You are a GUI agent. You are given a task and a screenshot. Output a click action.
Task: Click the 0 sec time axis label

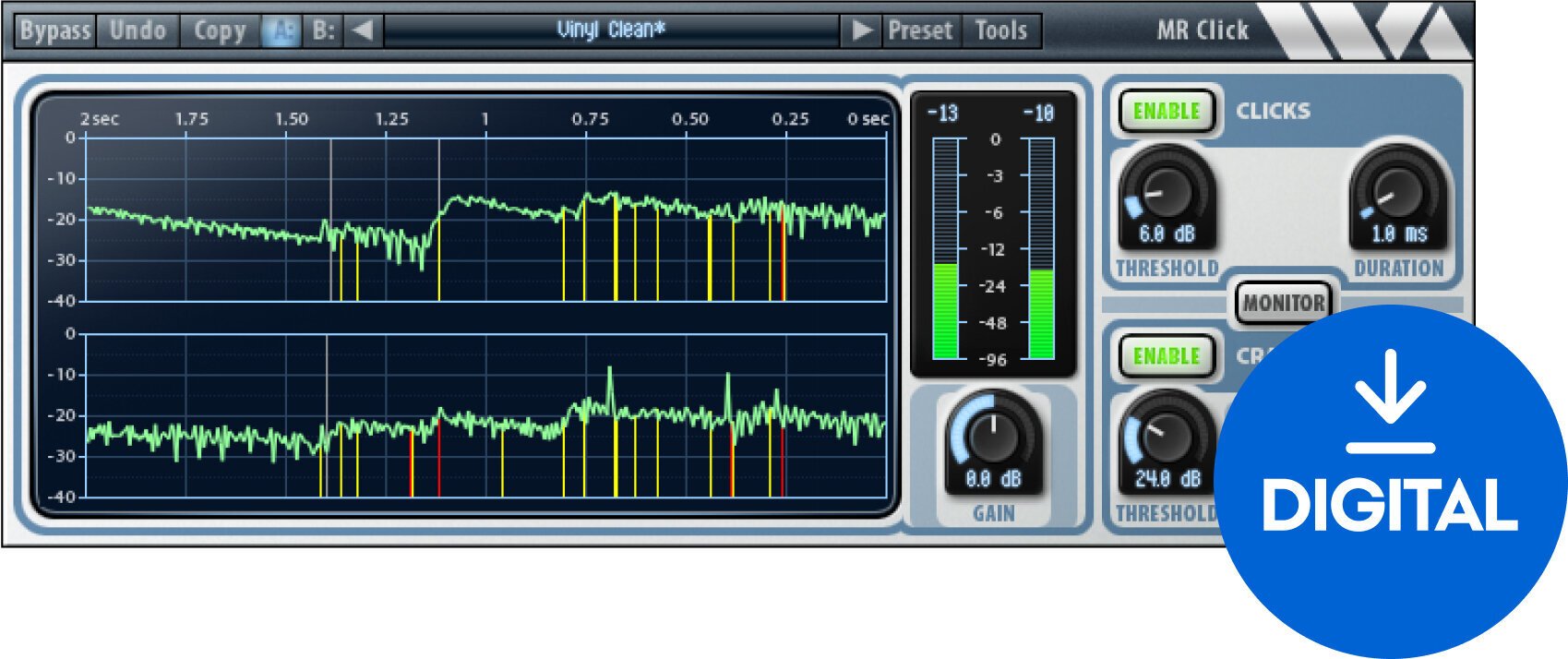(x=868, y=119)
